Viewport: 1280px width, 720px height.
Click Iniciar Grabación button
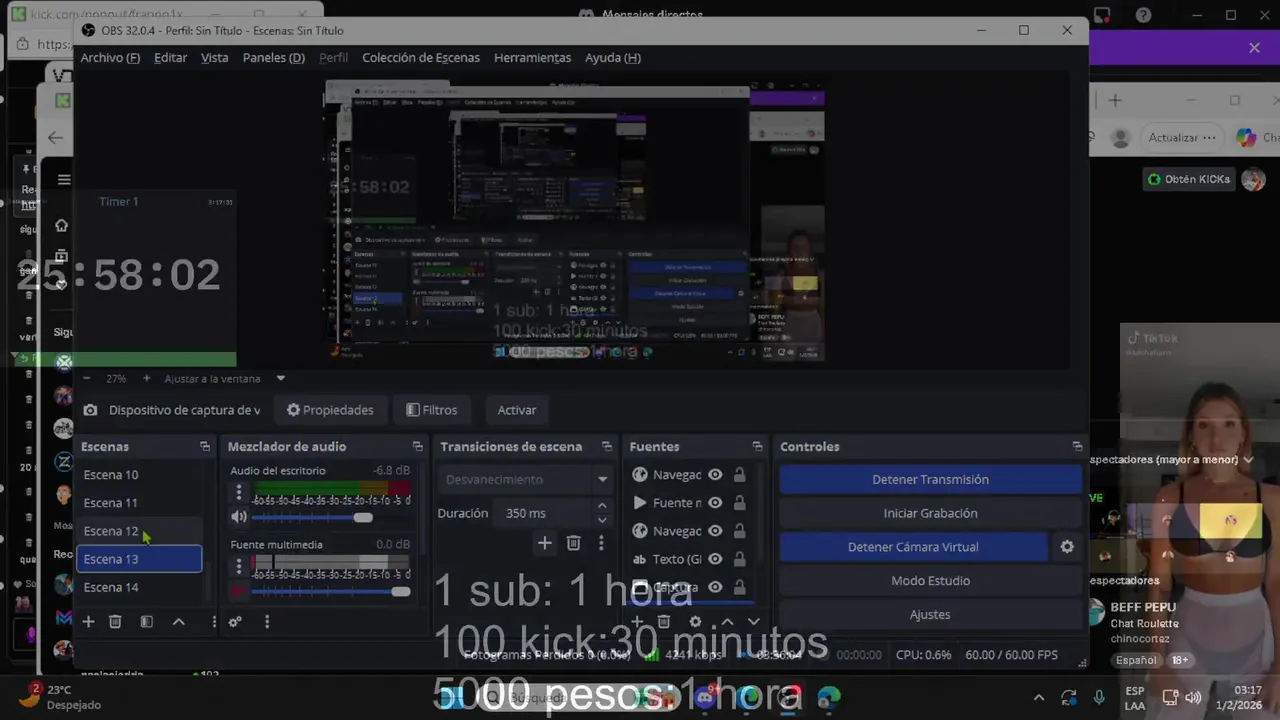(930, 513)
